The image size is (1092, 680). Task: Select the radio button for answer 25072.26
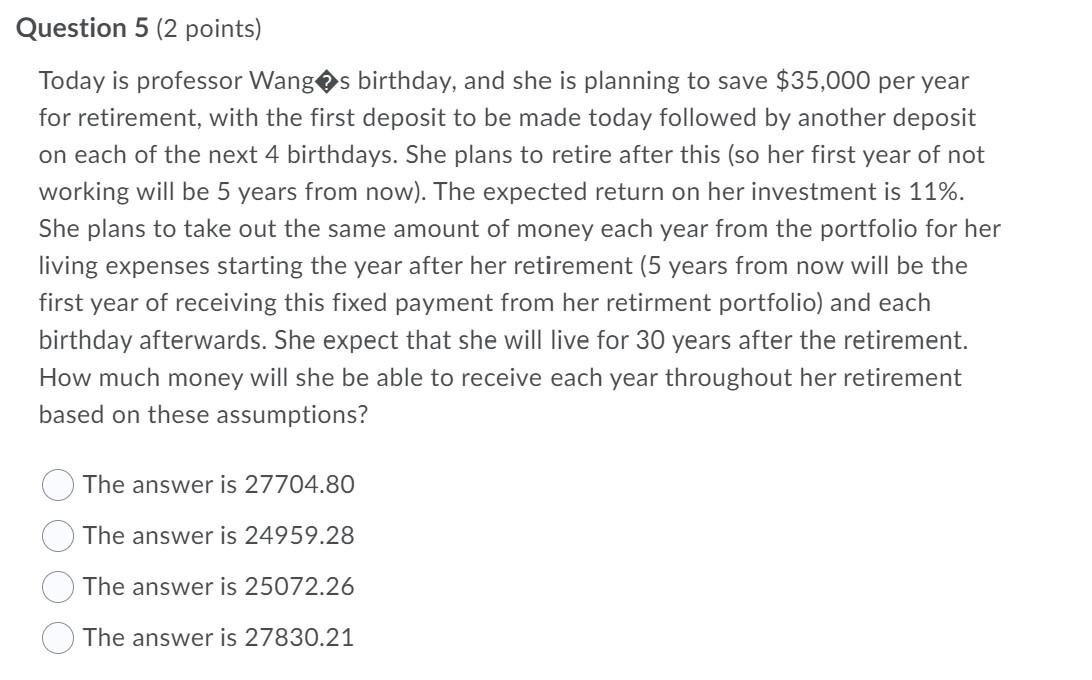click(57, 587)
